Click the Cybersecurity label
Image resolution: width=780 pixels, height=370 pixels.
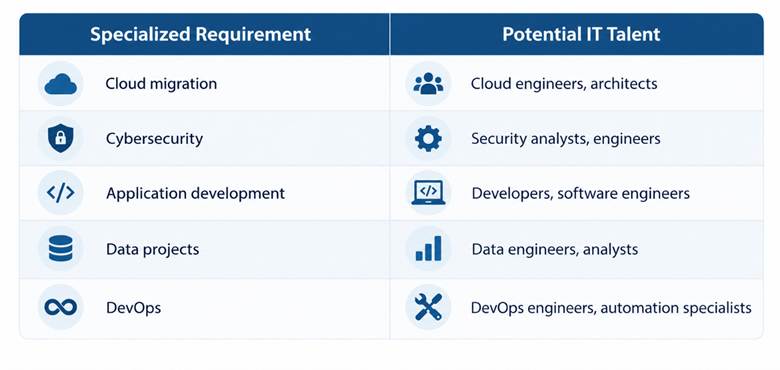coord(154,139)
